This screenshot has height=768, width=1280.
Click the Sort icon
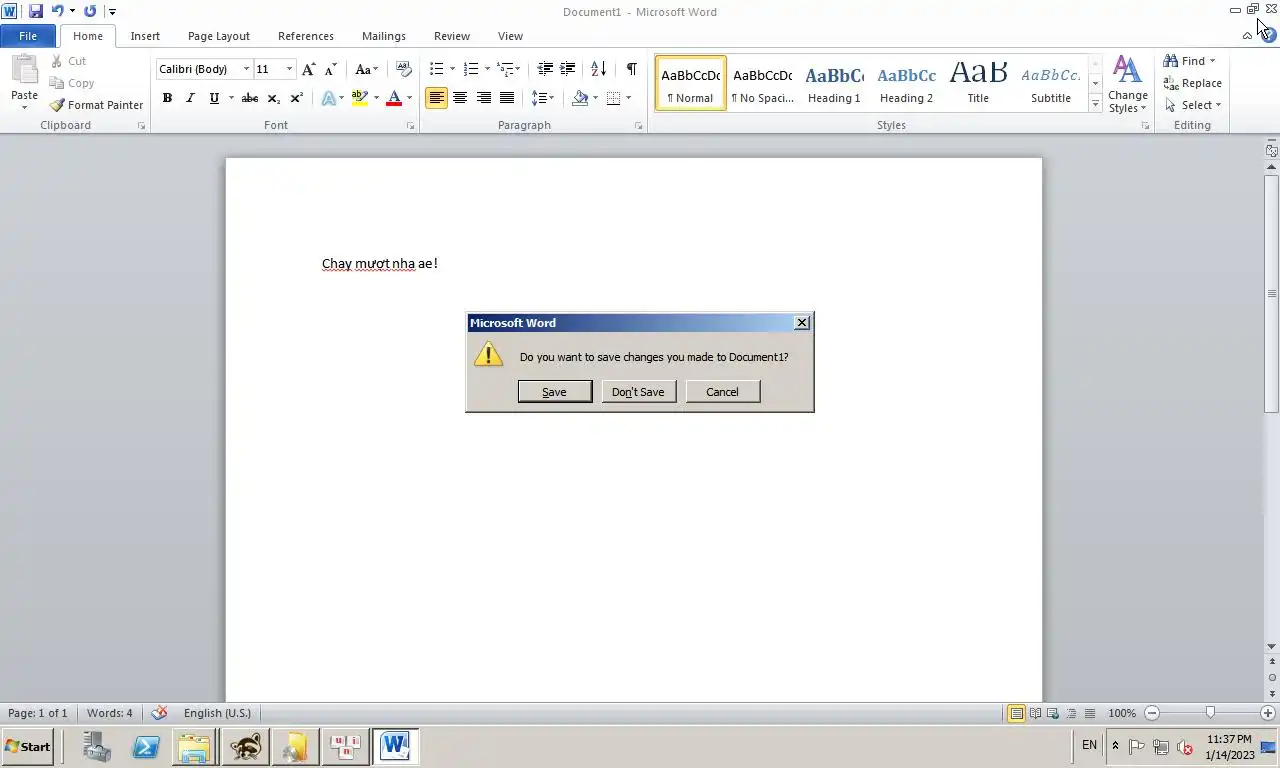point(598,69)
